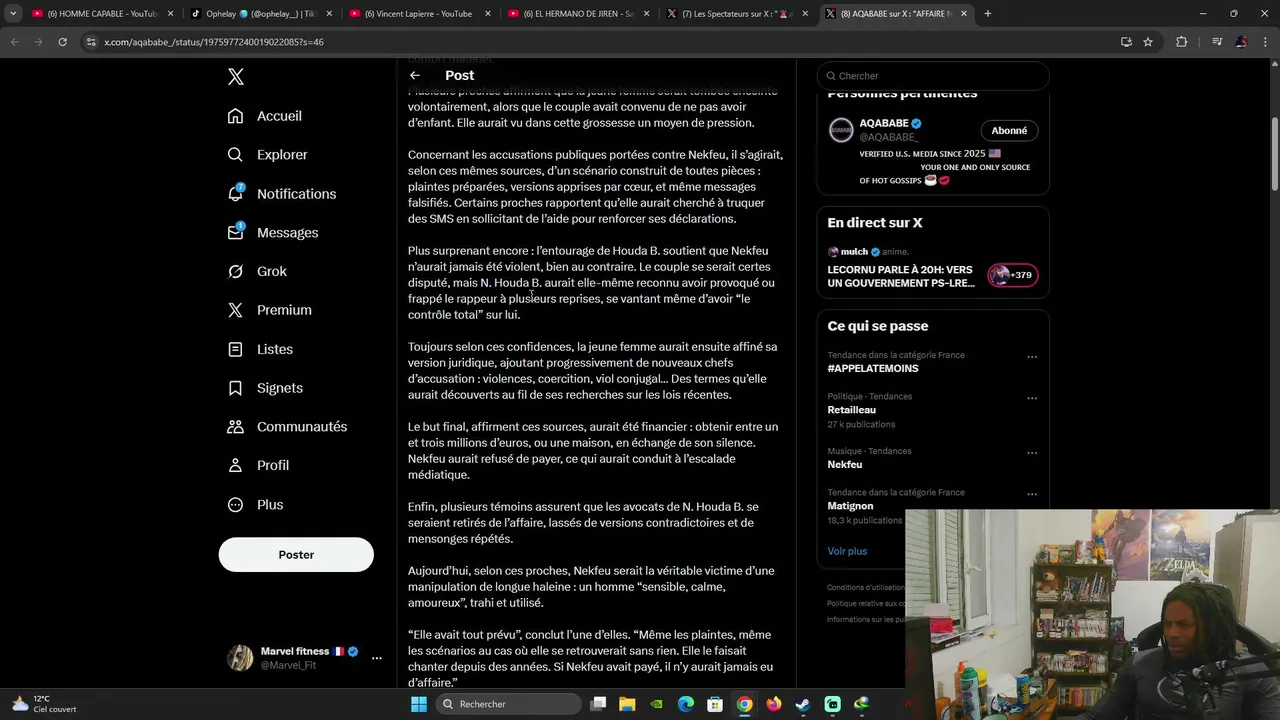Image resolution: width=1280 pixels, height=720 pixels.
Task: Switch to EL HERMANO DE JIREN tab
Action: coord(577,14)
